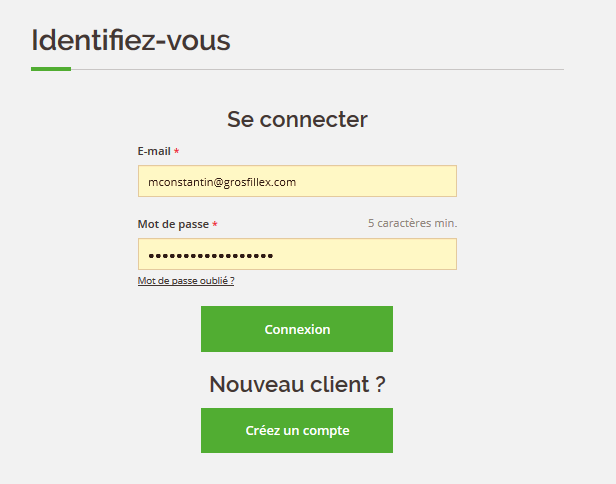Place cursor after the masked password dots
The width and height of the screenshot is (616, 484).
(274, 256)
